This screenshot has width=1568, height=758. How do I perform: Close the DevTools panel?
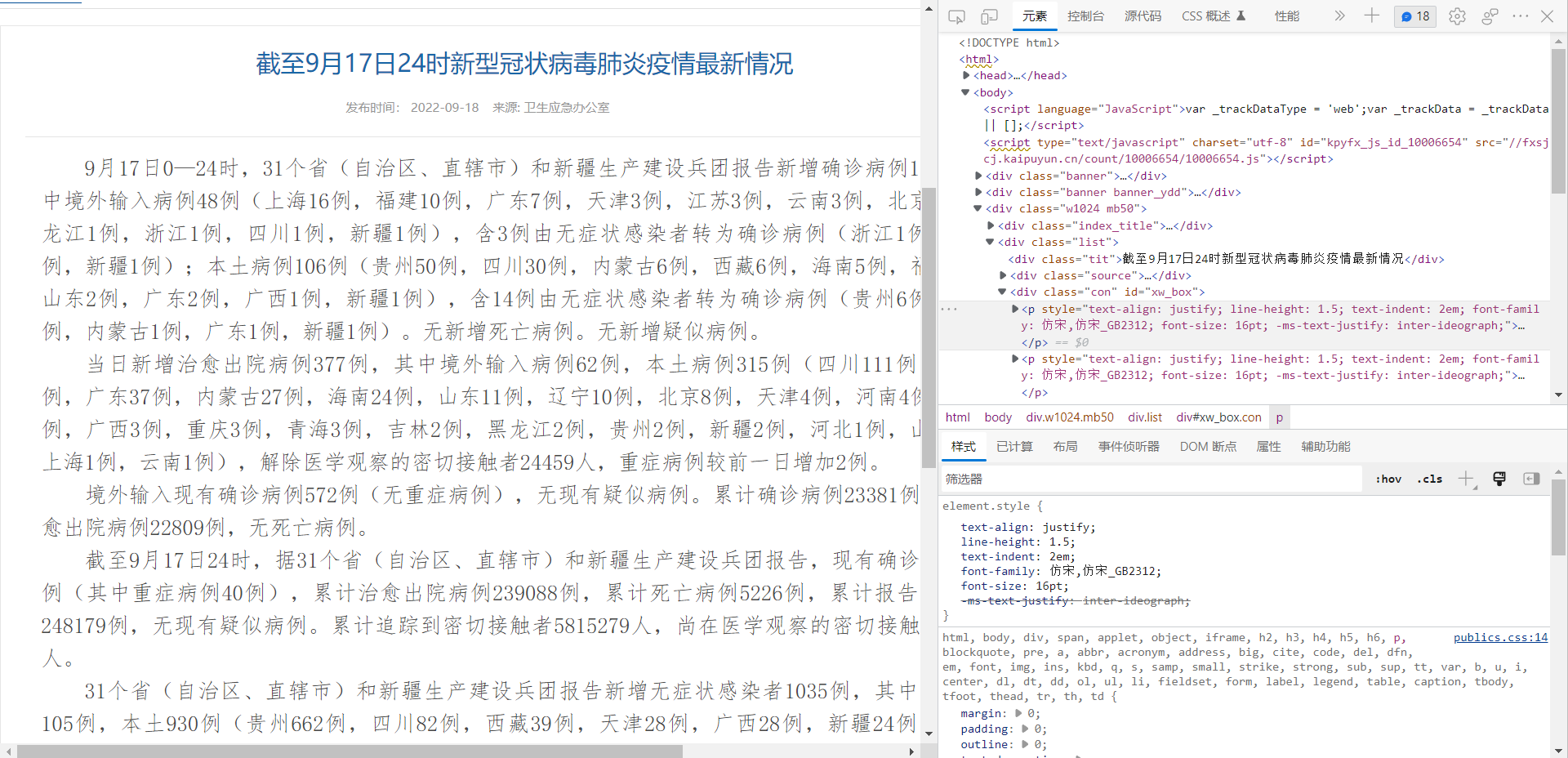(x=1547, y=16)
